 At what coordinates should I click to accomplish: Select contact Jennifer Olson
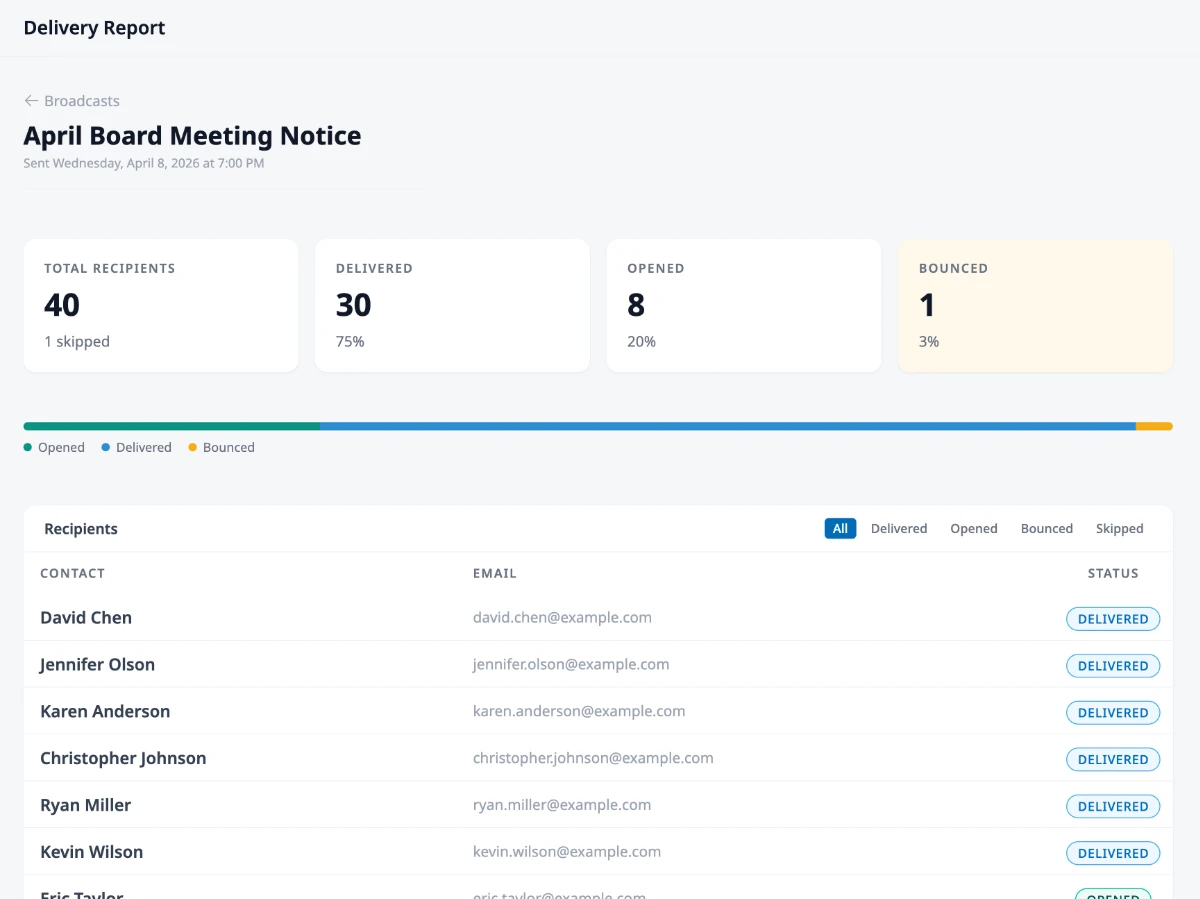click(97, 664)
